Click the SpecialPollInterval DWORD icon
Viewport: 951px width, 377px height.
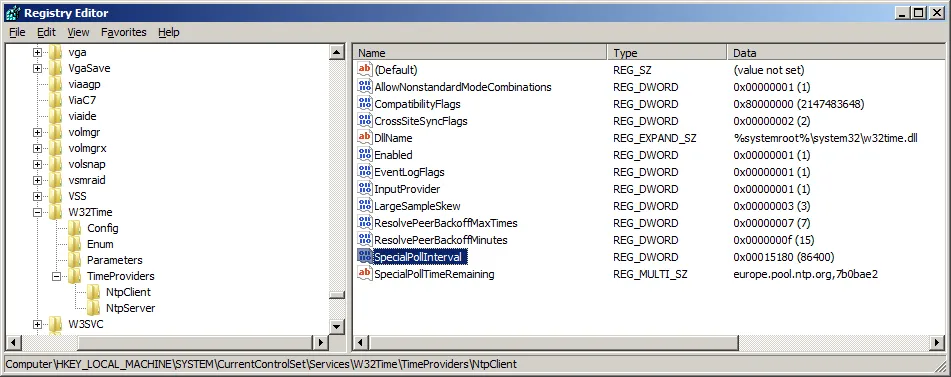[x=365, y=257]
